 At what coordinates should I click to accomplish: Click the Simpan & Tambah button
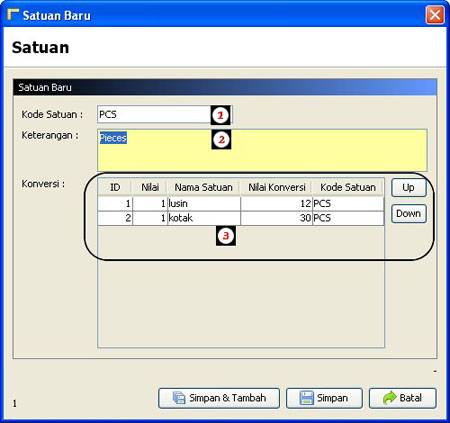219,398
